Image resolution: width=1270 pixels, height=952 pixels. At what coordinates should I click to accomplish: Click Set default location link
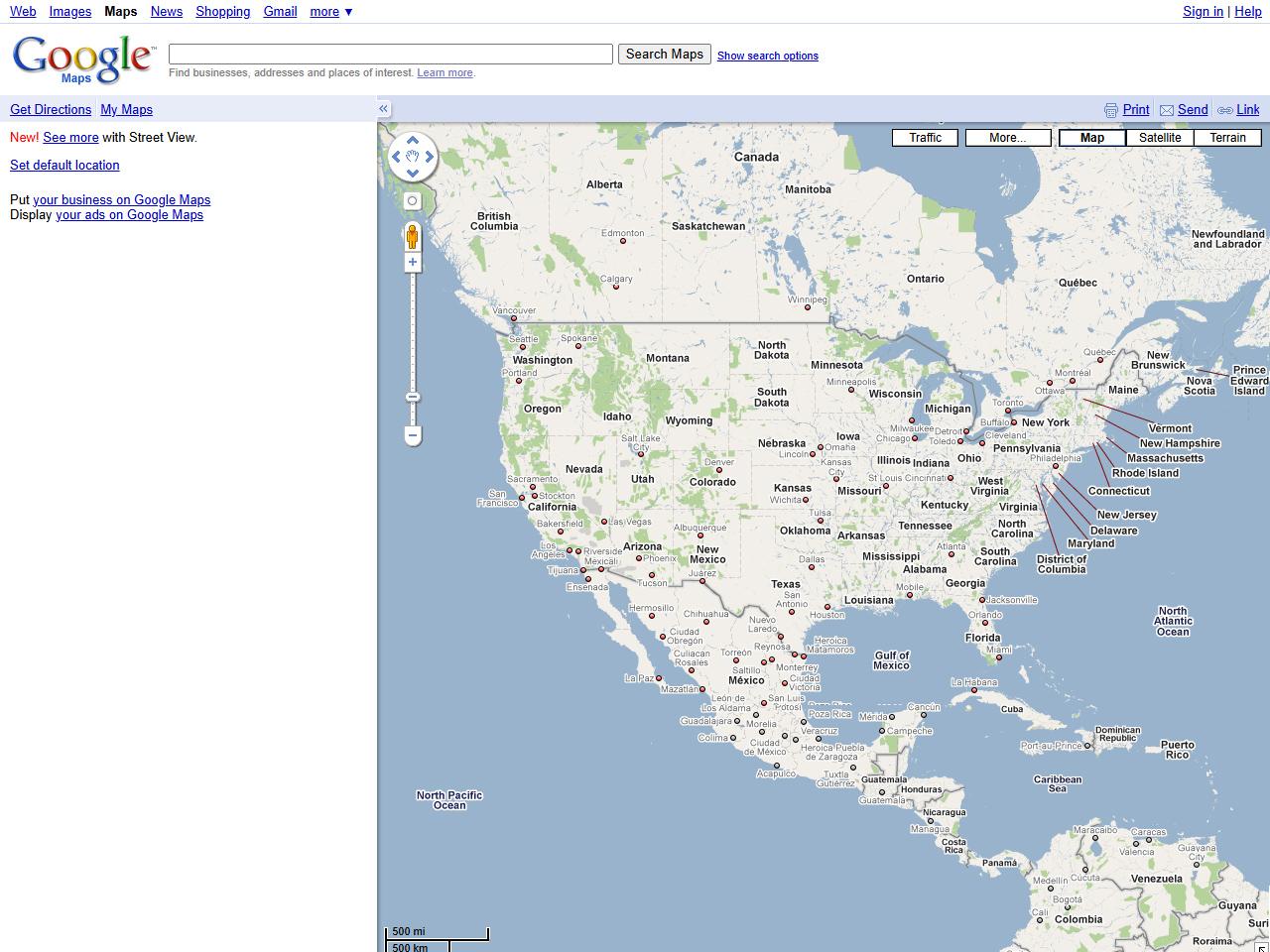pos(64,166)
